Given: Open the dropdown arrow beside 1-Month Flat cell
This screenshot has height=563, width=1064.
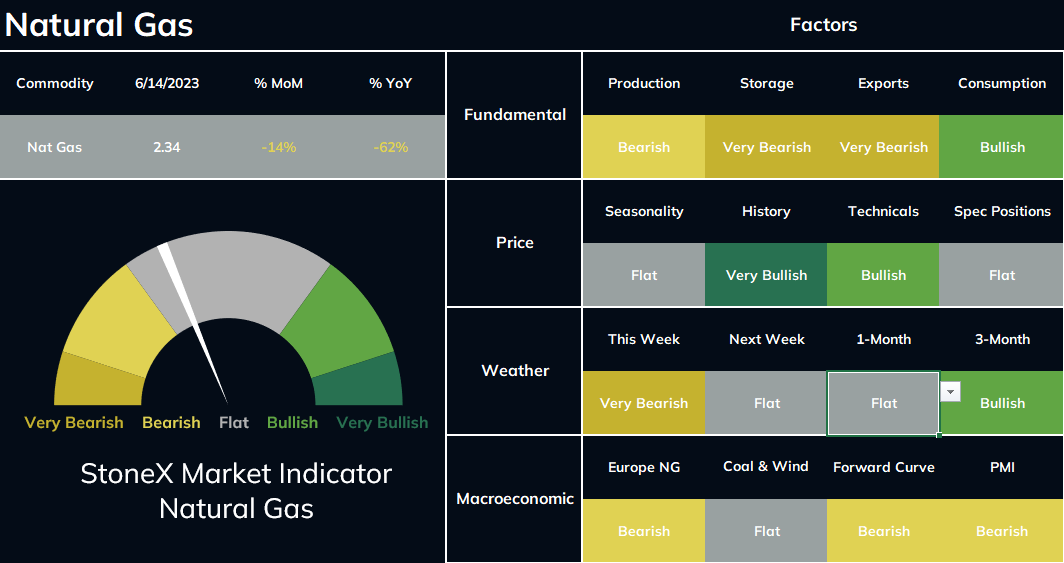Looking at the screenshot, I should (x=950, y=391).
